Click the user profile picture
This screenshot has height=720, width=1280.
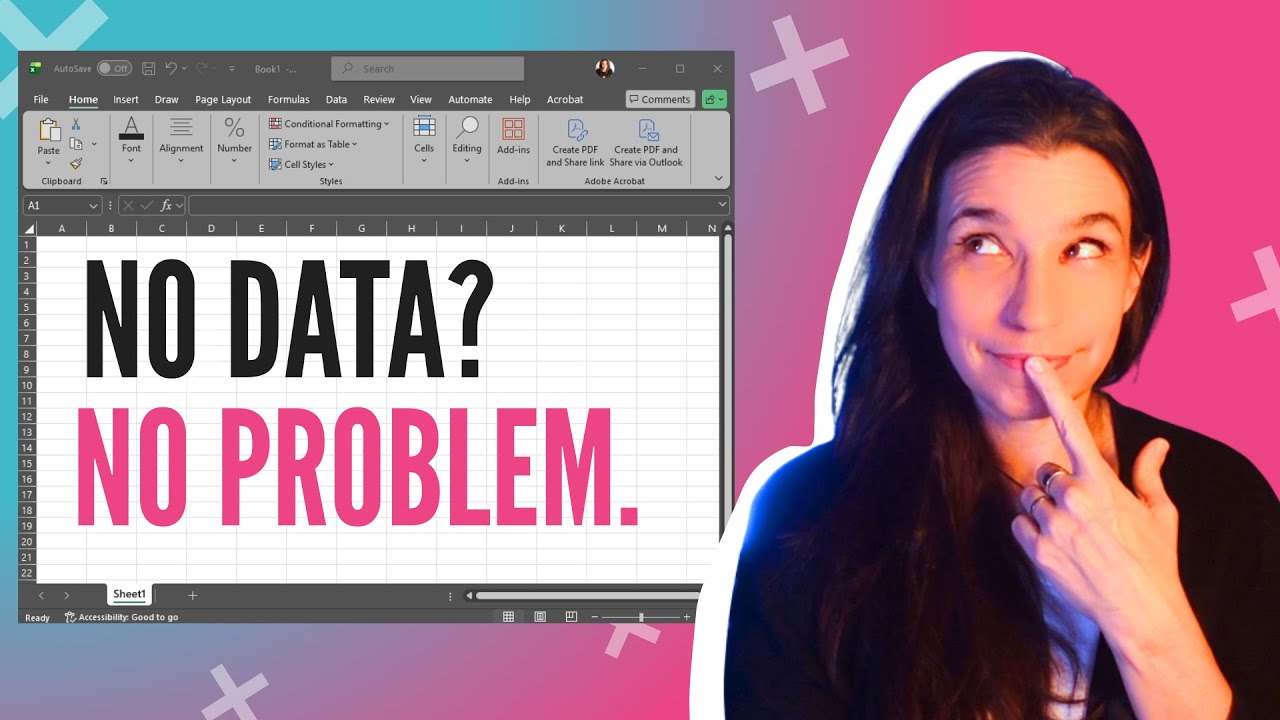605,68
